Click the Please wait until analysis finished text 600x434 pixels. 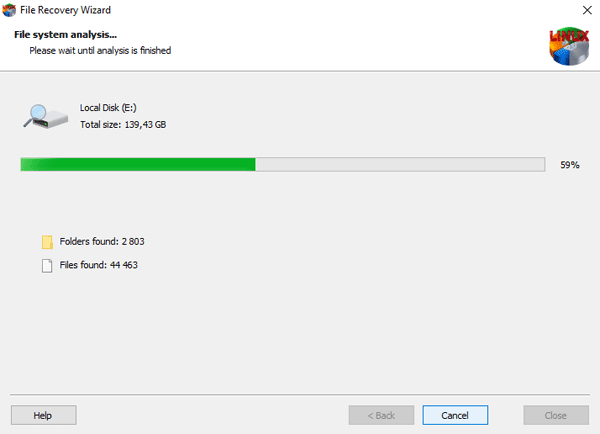tap(100, 51)
